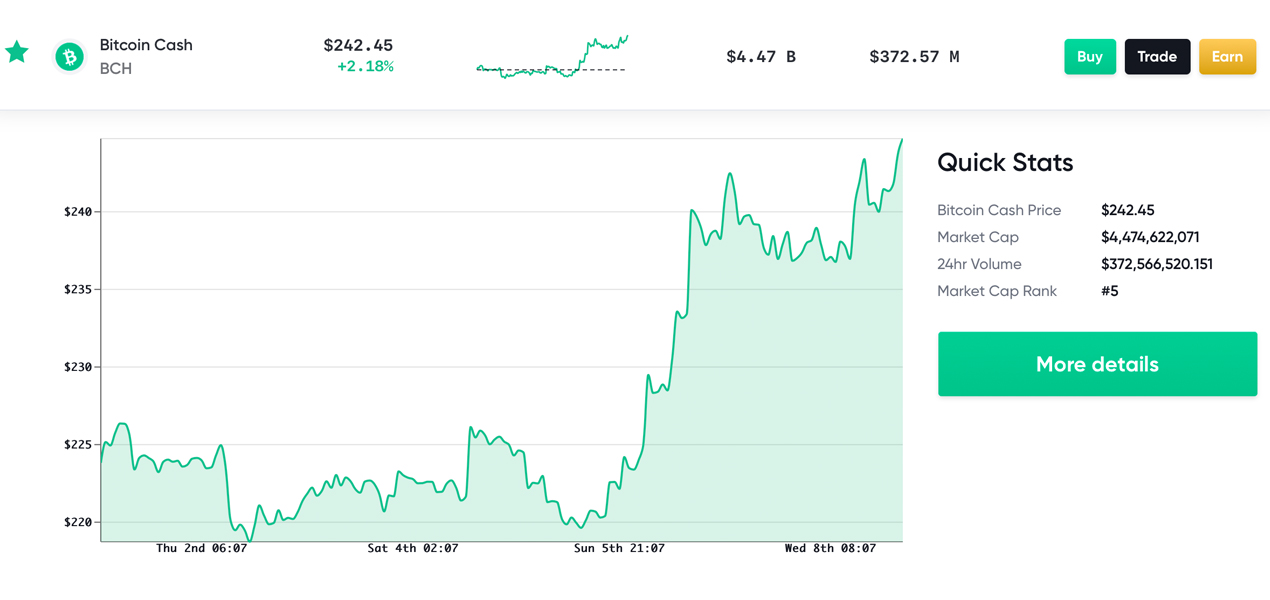Click the $4,474,622,071 market cap figure
Viewport: 1270px width, 600px height.
coord(1150,237)
